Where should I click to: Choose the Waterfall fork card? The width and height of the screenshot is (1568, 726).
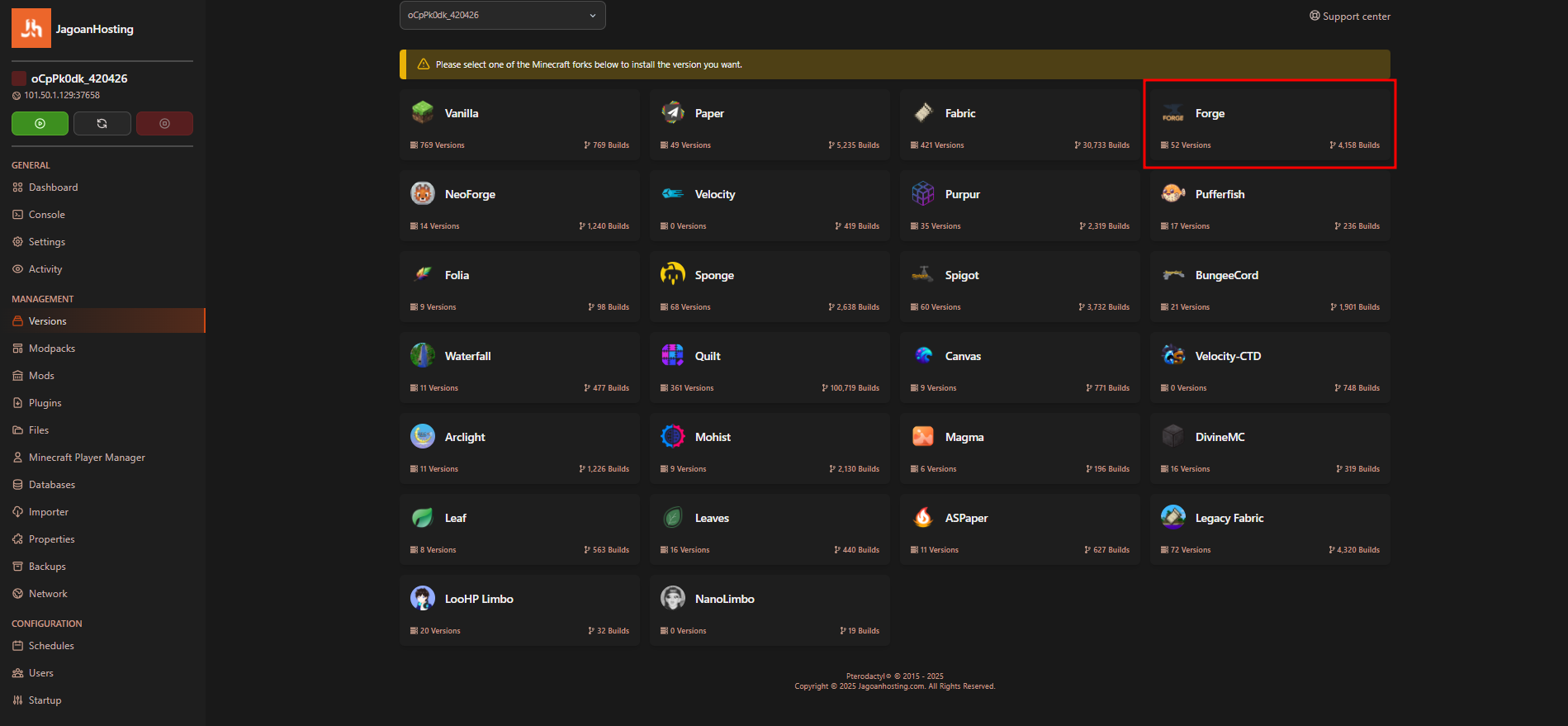[519, 368]
